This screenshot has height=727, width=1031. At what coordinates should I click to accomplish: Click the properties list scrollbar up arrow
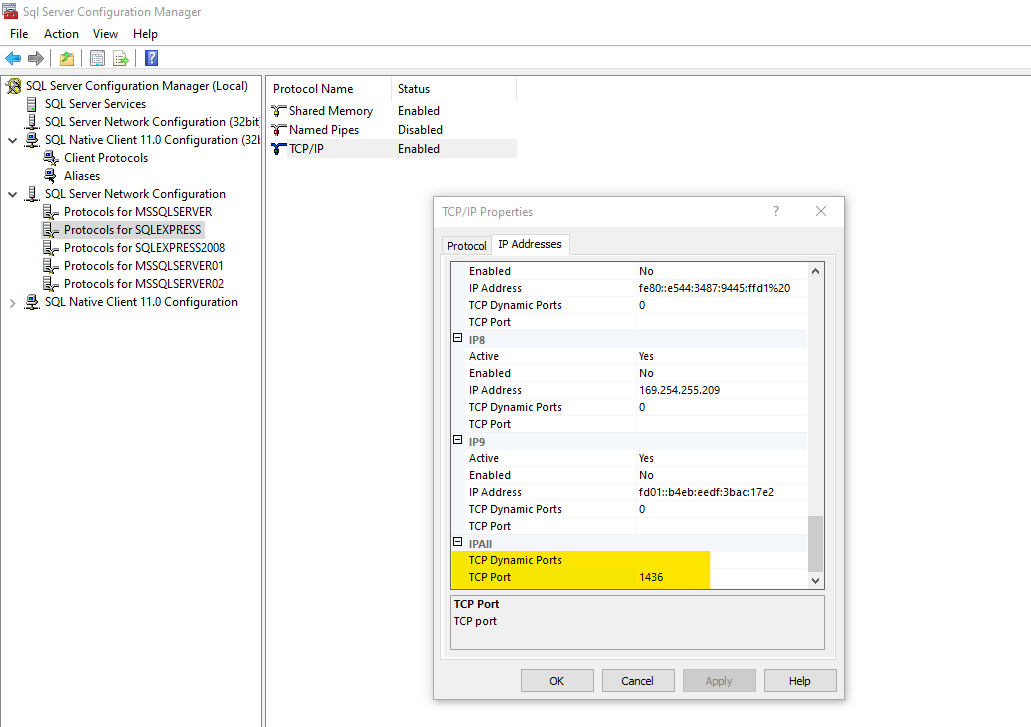coord(815,271)
